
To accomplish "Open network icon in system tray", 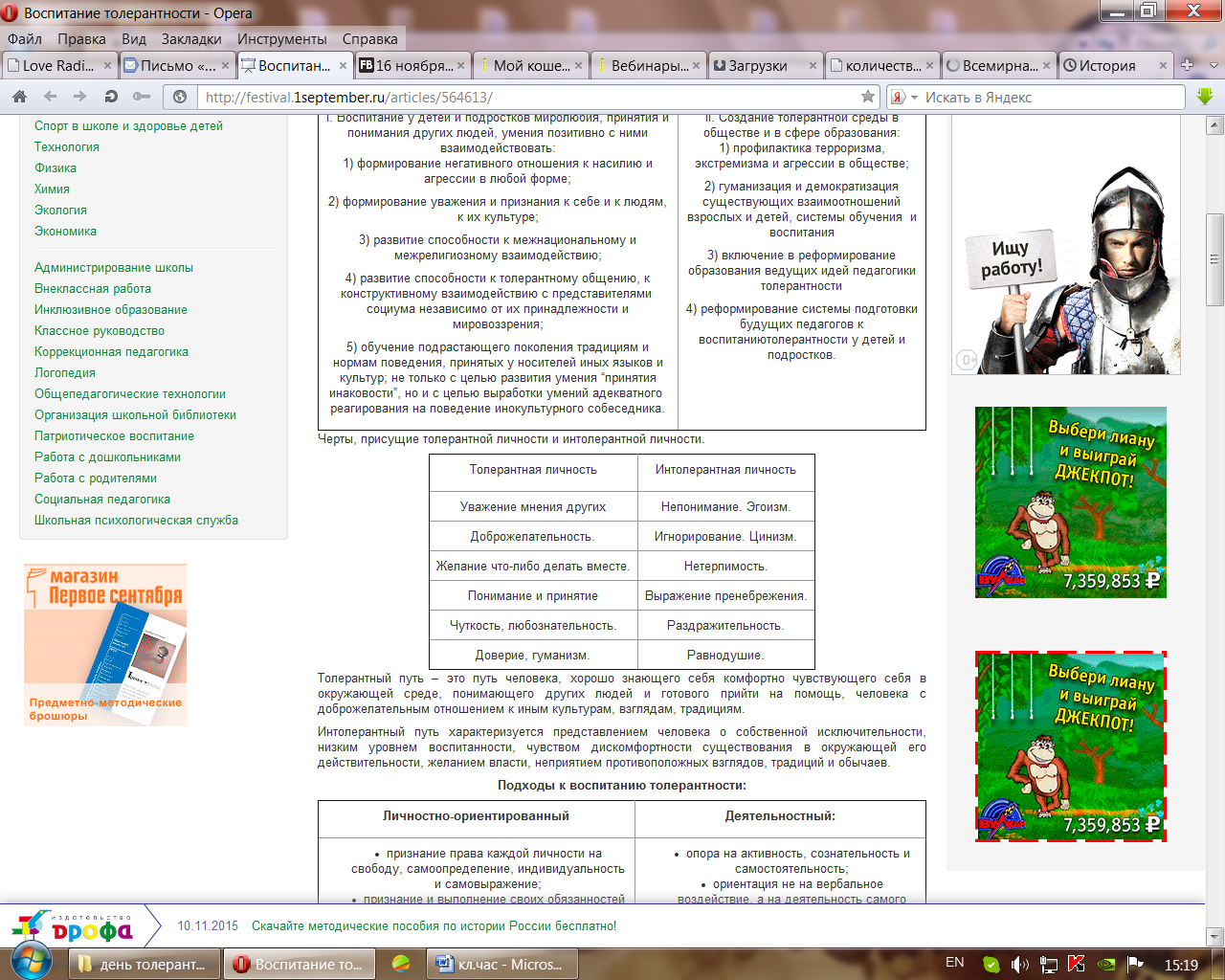I will pos(1049,965).
